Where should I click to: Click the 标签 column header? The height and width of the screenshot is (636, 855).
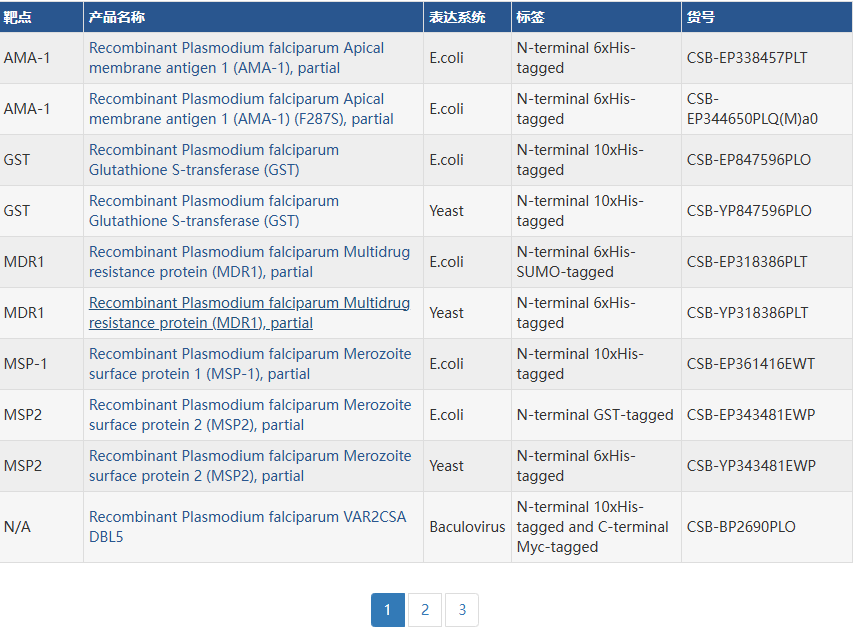(530, 17)
